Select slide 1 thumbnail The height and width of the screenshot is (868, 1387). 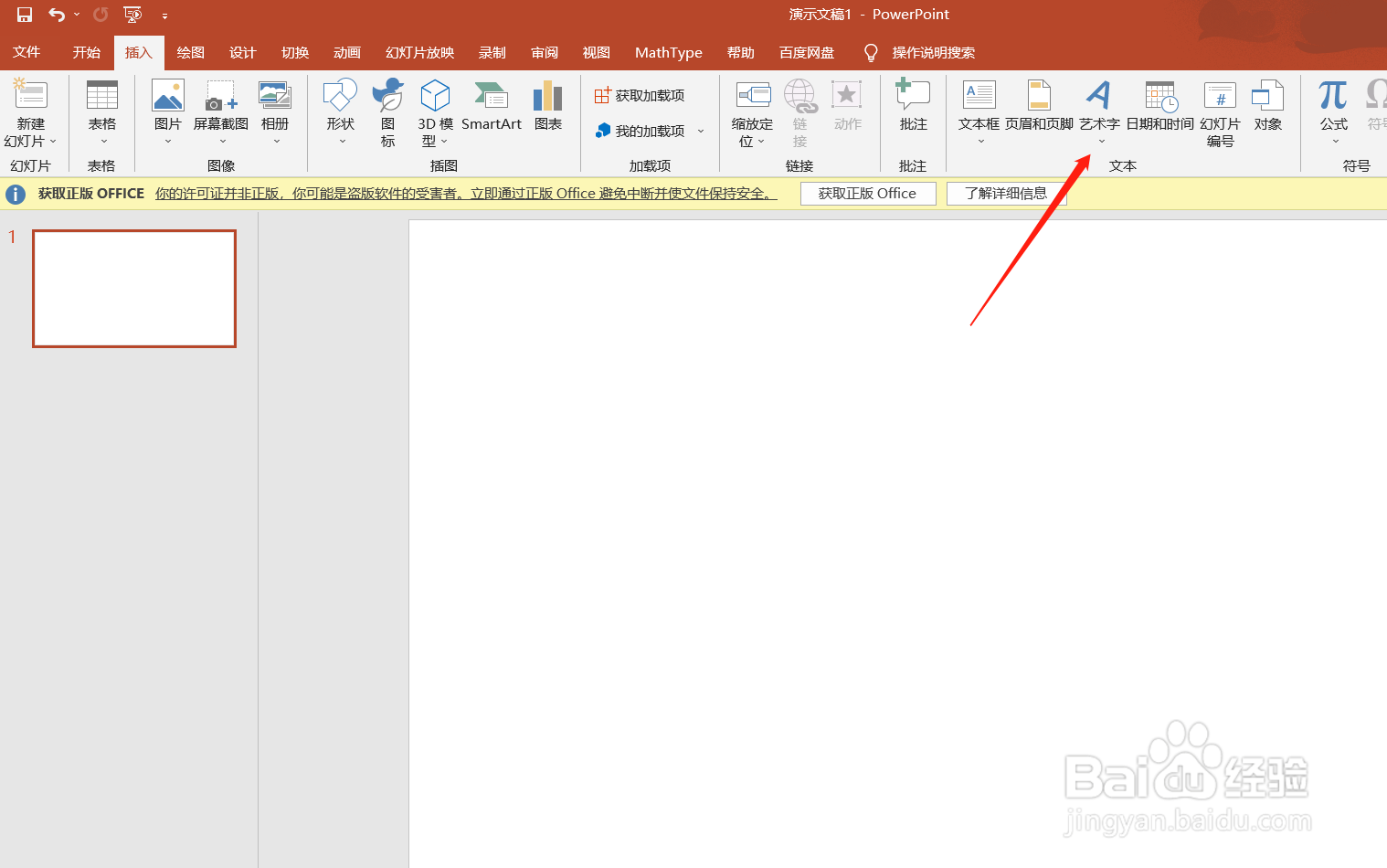pos(134,289)
